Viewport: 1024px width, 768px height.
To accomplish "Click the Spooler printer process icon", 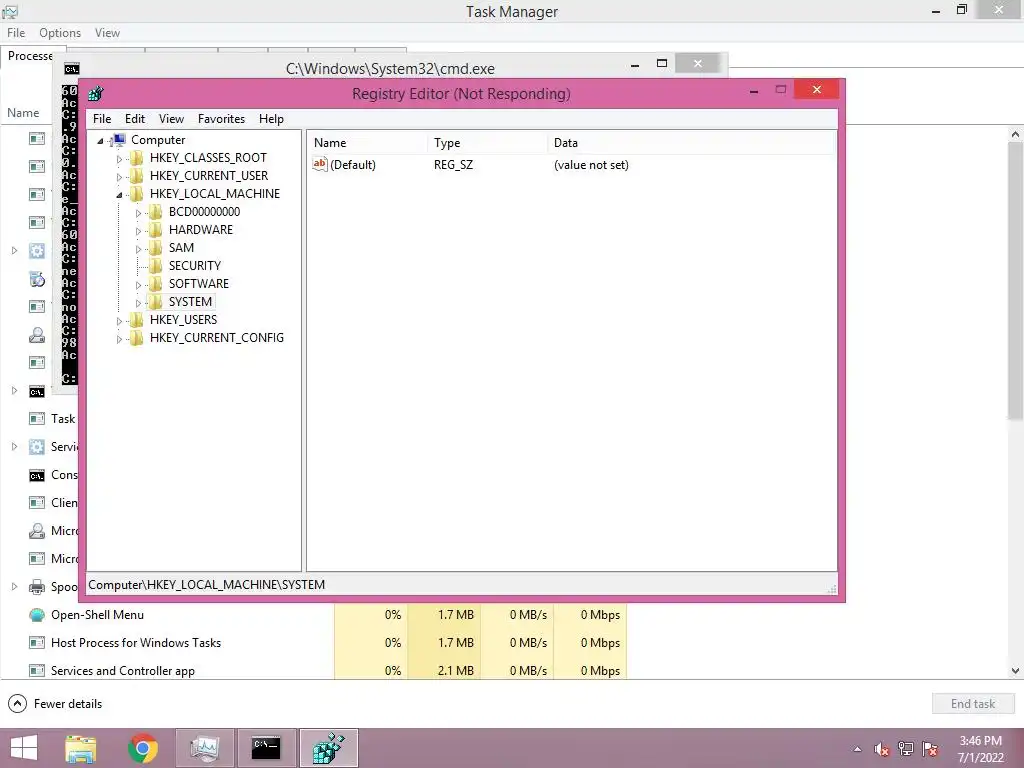I will coord(37,586).
